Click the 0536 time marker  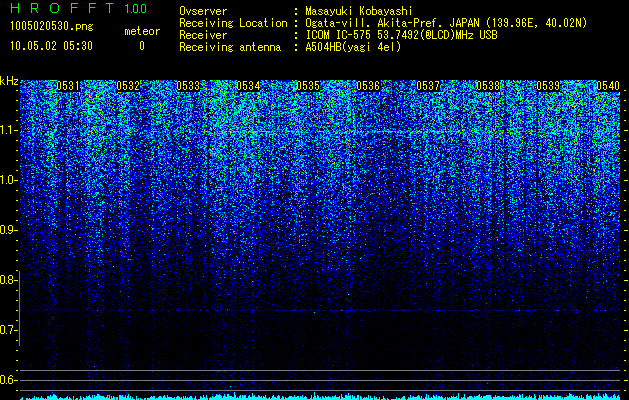(368, 86)
